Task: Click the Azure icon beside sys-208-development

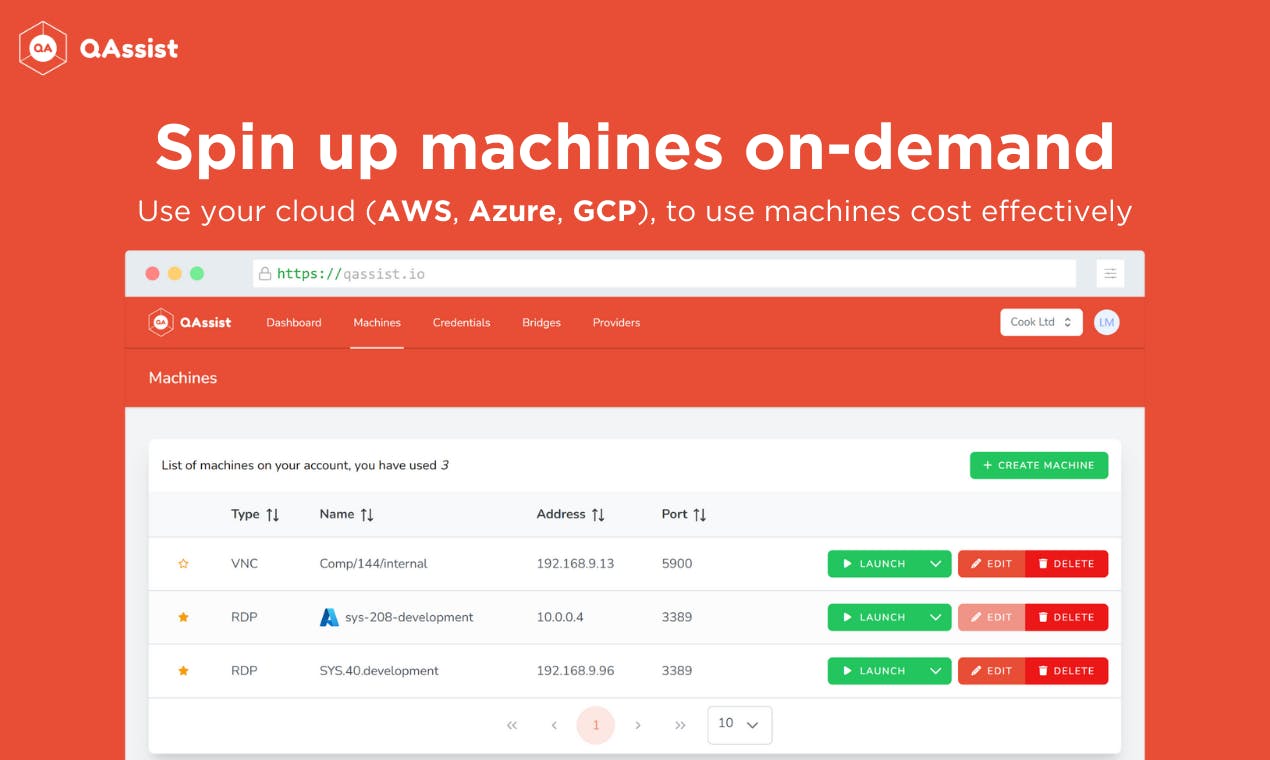Action: (329, 617)
